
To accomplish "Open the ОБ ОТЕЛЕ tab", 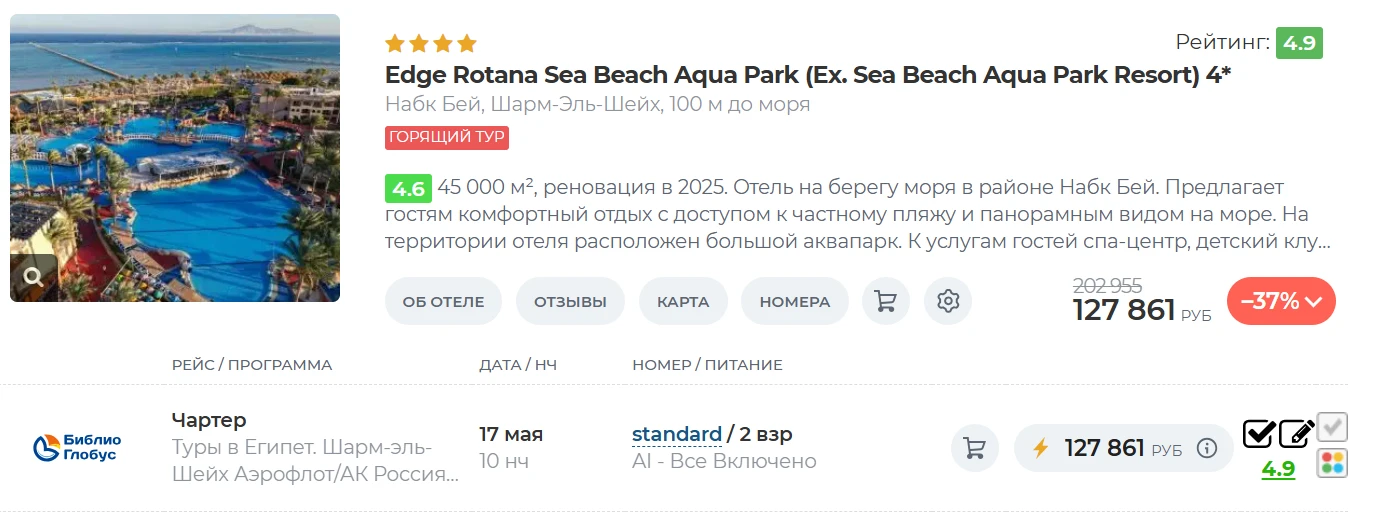I will (443, 301).
